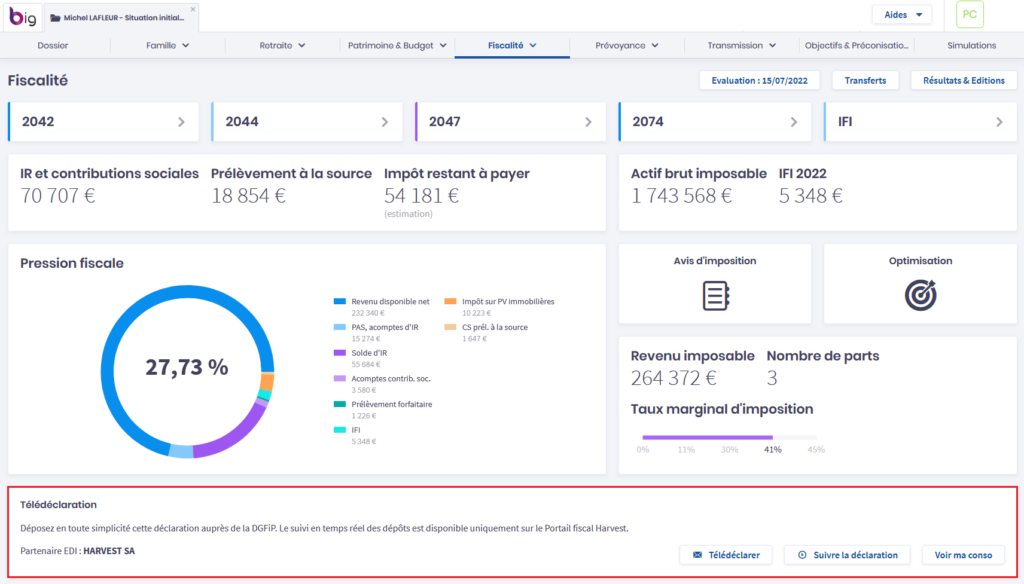Click the Taux marginal d'imposition bar

(x=707, y=437)
